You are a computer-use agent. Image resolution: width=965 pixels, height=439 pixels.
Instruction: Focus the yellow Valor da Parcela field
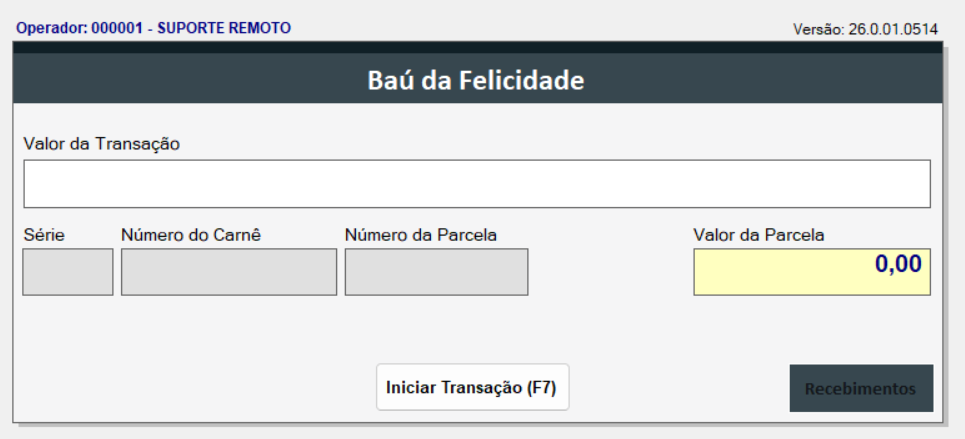[811, 272]
